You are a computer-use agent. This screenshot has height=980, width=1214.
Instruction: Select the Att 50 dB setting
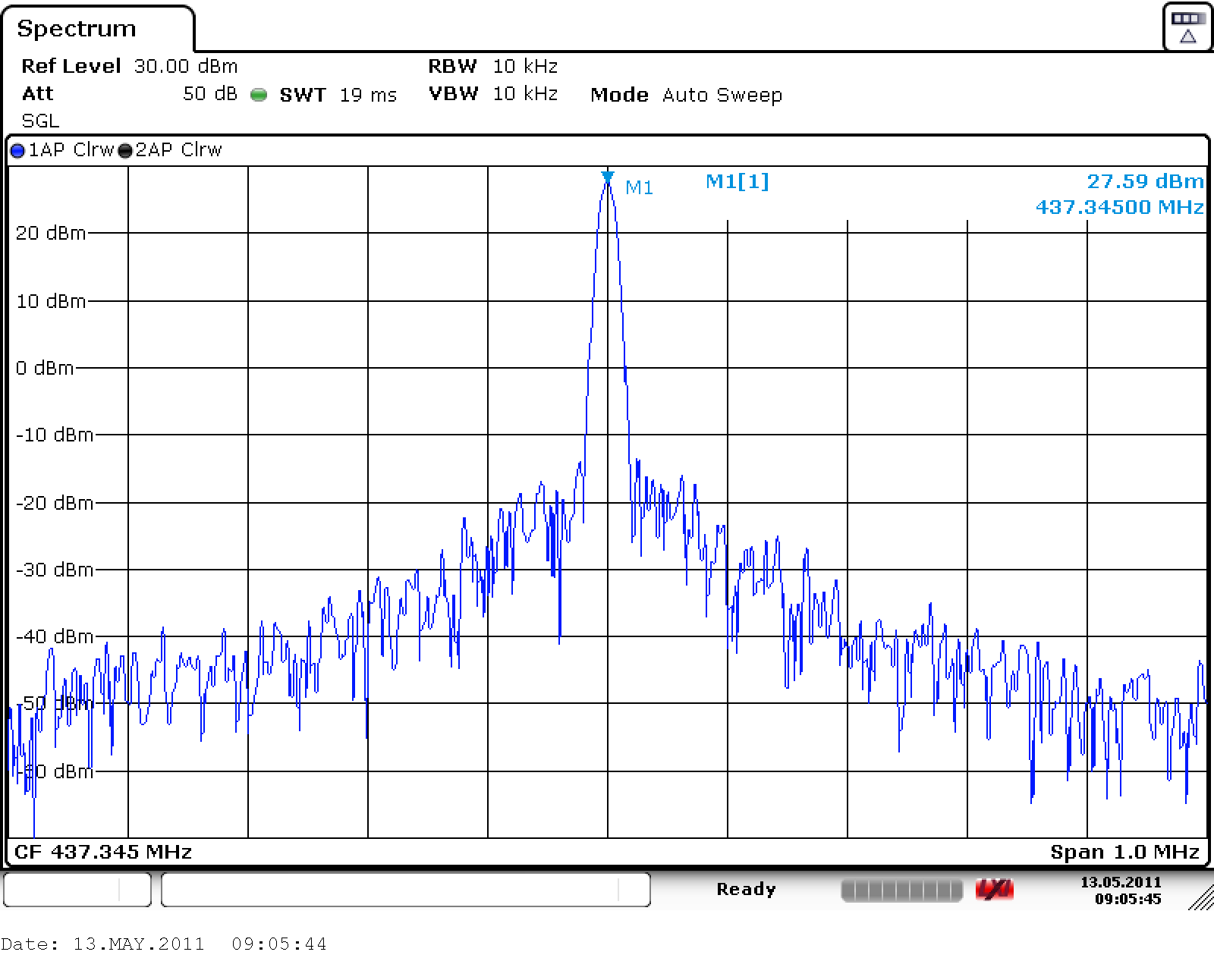tap(209, 94)
